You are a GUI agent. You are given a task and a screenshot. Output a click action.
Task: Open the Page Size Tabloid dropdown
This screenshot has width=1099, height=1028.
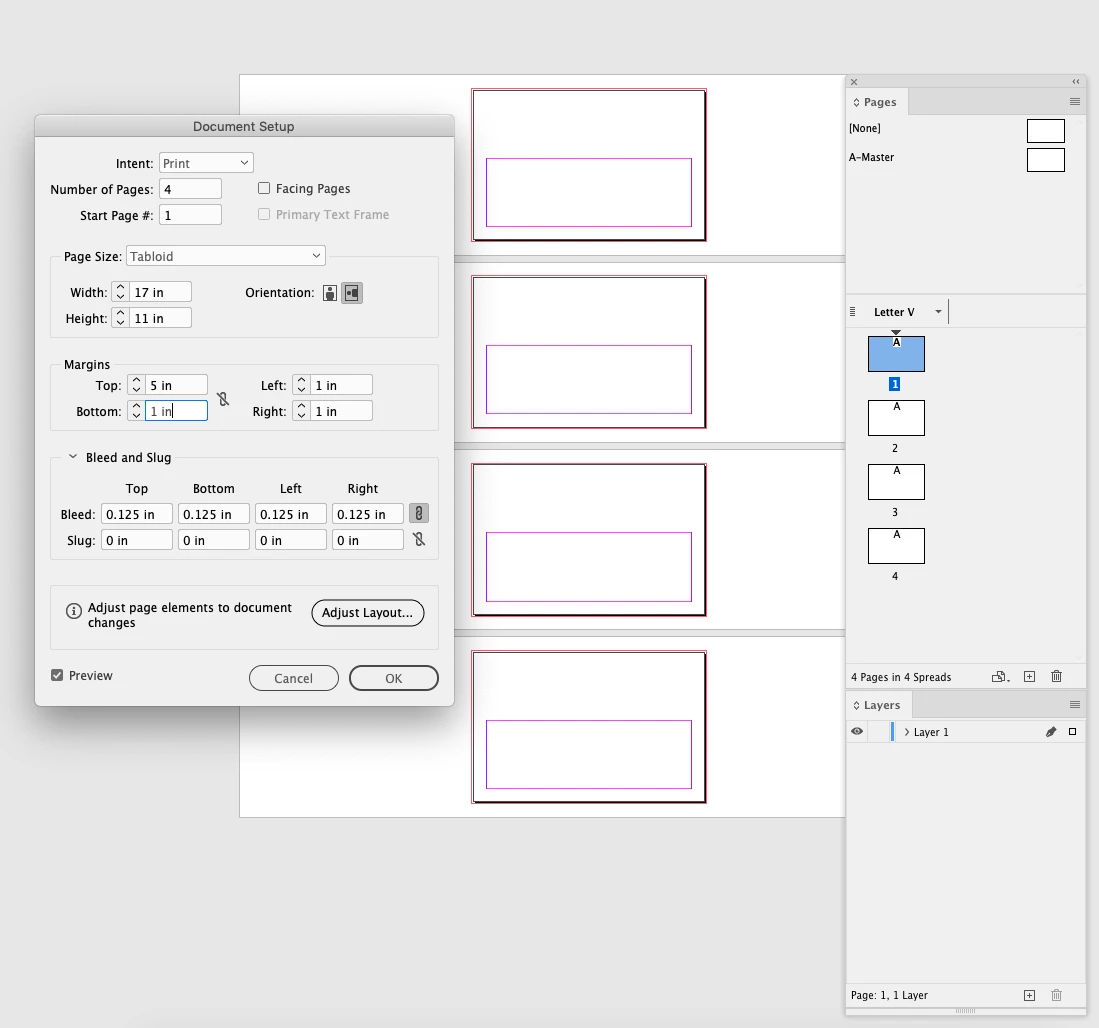pos(226,256)
